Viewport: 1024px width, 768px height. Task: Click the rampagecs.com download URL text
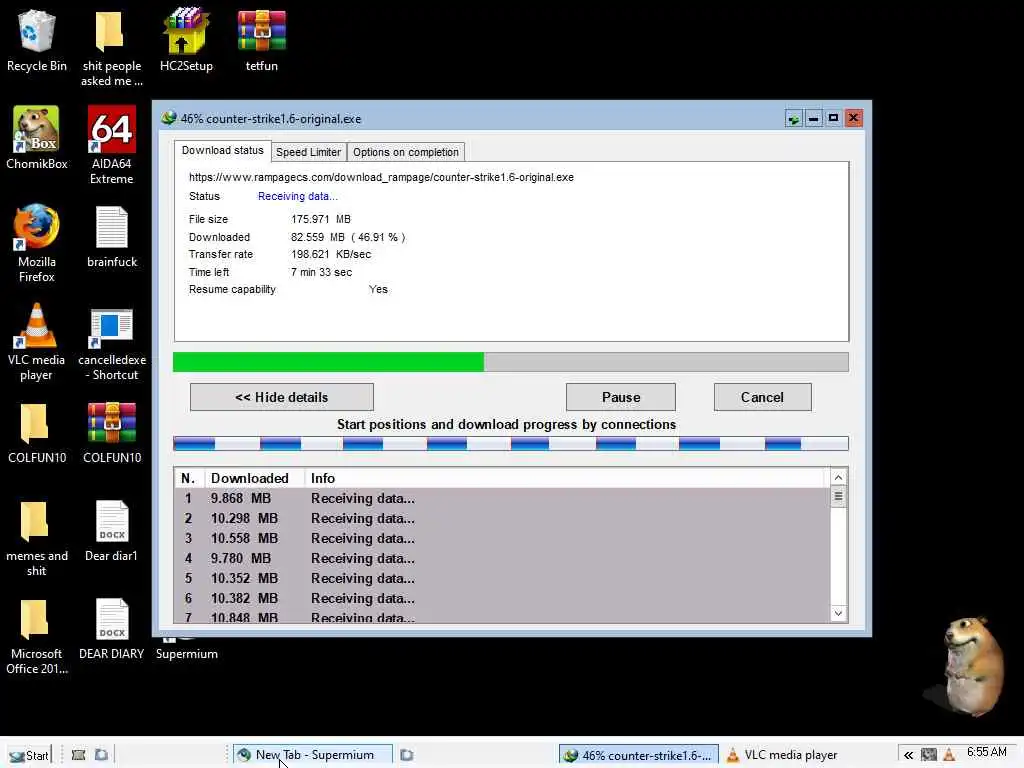[381, 177]
